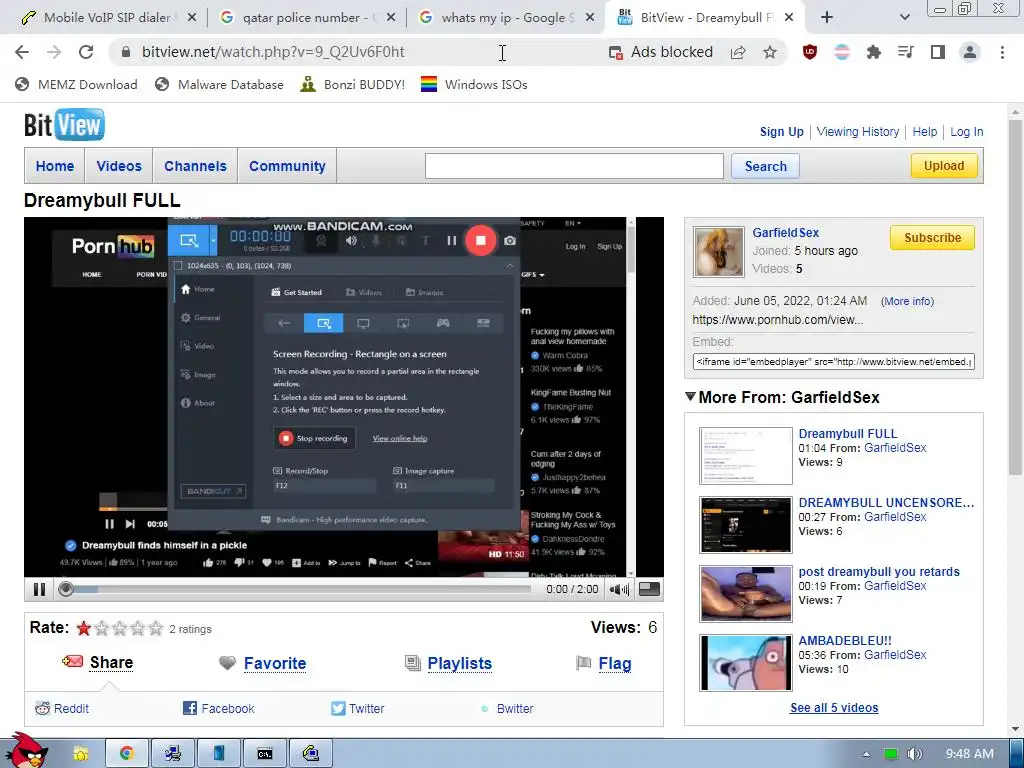Open AMBADEBLEU!! video thumbnail
This screenshot has height=768, width=1024.
tap(745, 662)
